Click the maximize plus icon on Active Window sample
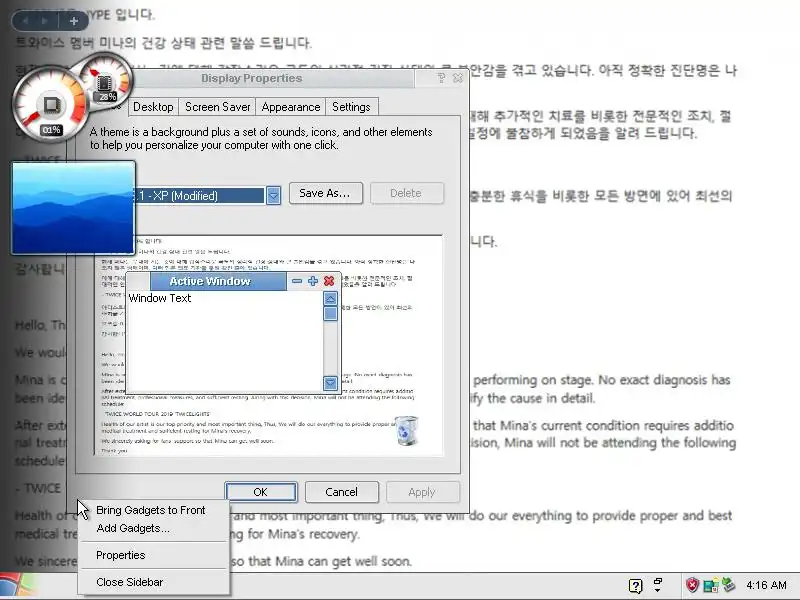 pyautogui.click(x=313, y=281)
